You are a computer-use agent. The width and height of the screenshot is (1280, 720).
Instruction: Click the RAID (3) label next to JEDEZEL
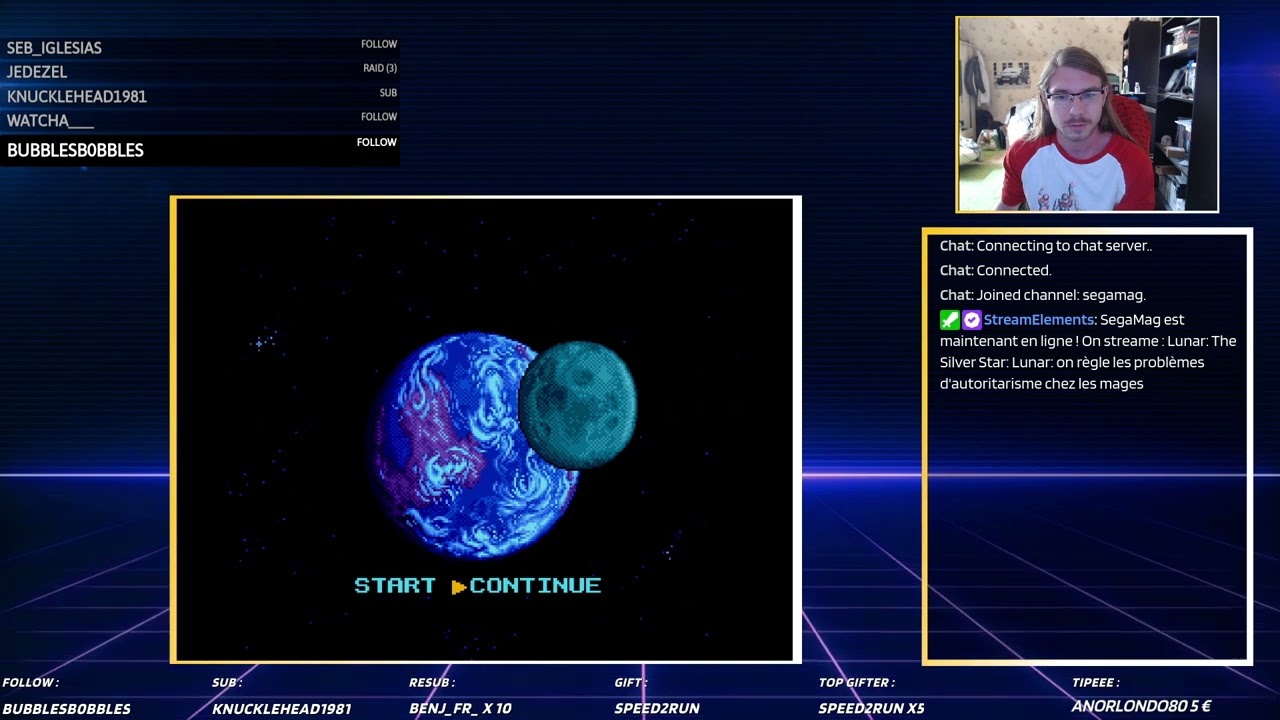(380, 68)
